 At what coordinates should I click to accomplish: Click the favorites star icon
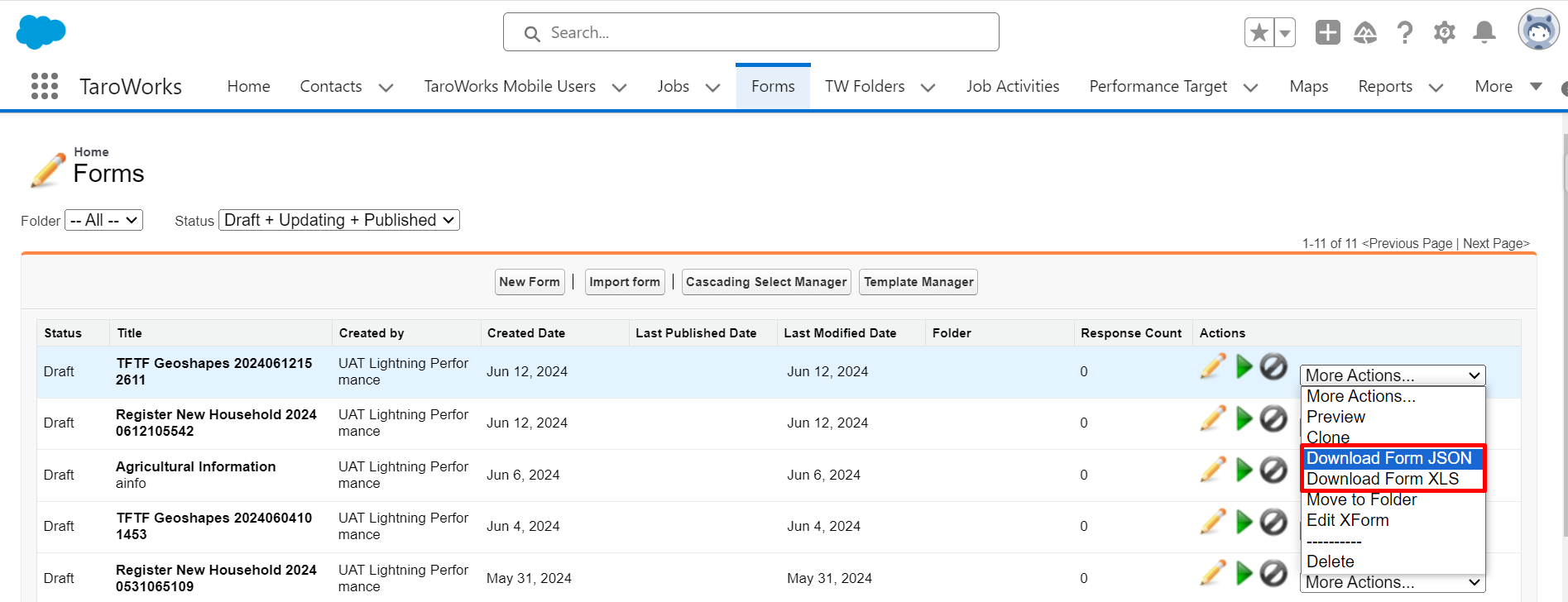[x=1259, y=33]
